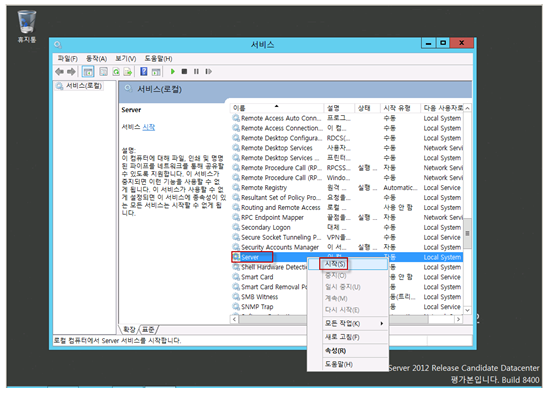Image resolution: width=549 pixels, height=393 pixels.
Task: Click the Shell Hardware Detection service icon
Action: pos(236,267)
